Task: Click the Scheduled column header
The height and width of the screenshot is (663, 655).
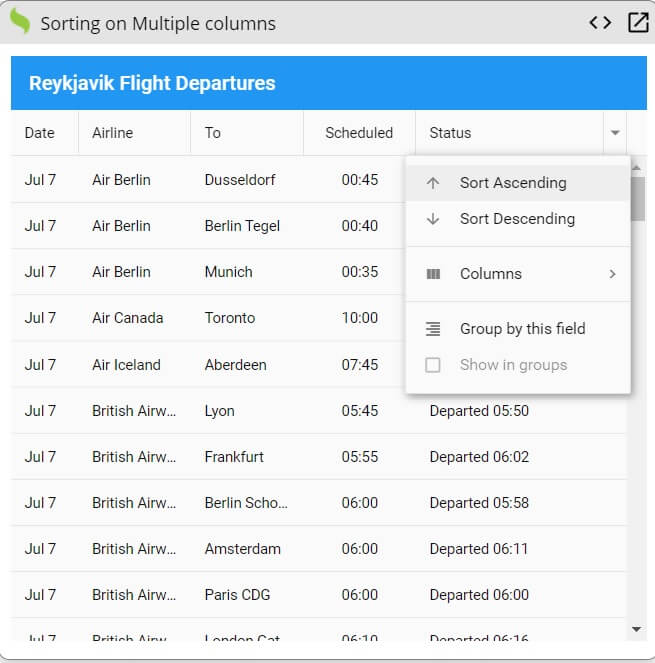Action: 359,133
